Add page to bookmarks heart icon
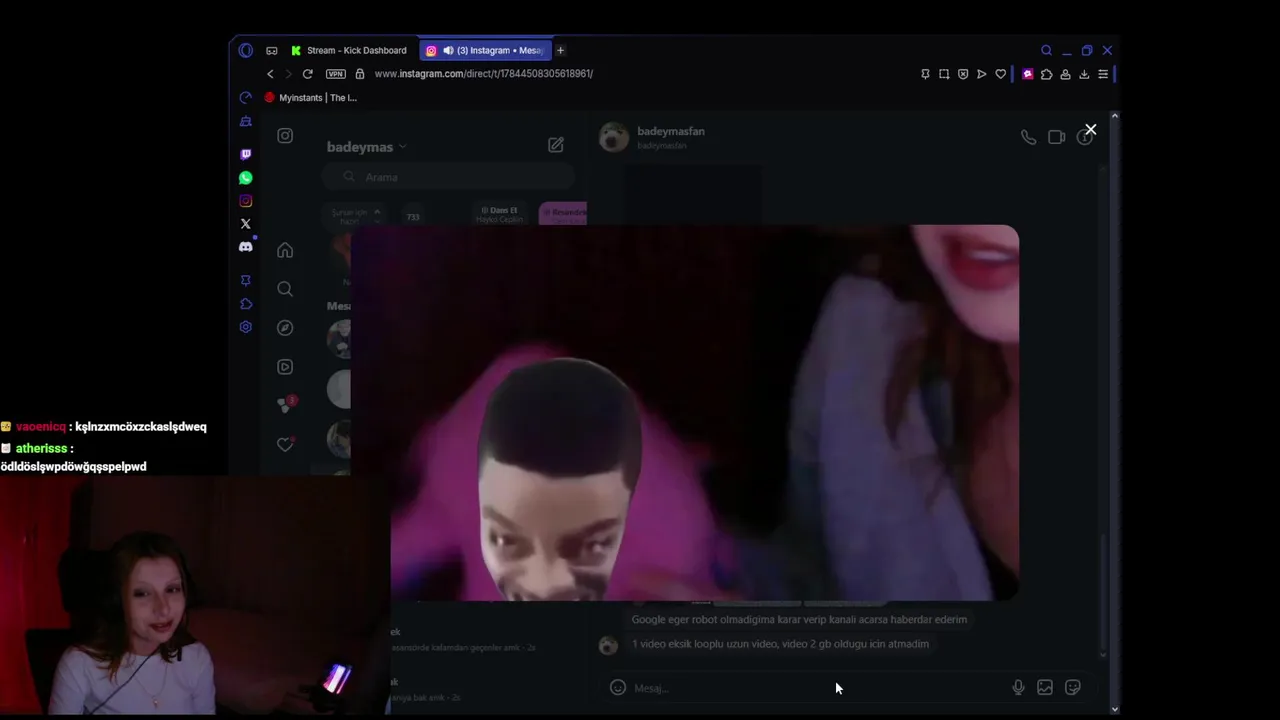Image resolution: width=1280 pixels, height=720 pixels. tap(1000, 74)
